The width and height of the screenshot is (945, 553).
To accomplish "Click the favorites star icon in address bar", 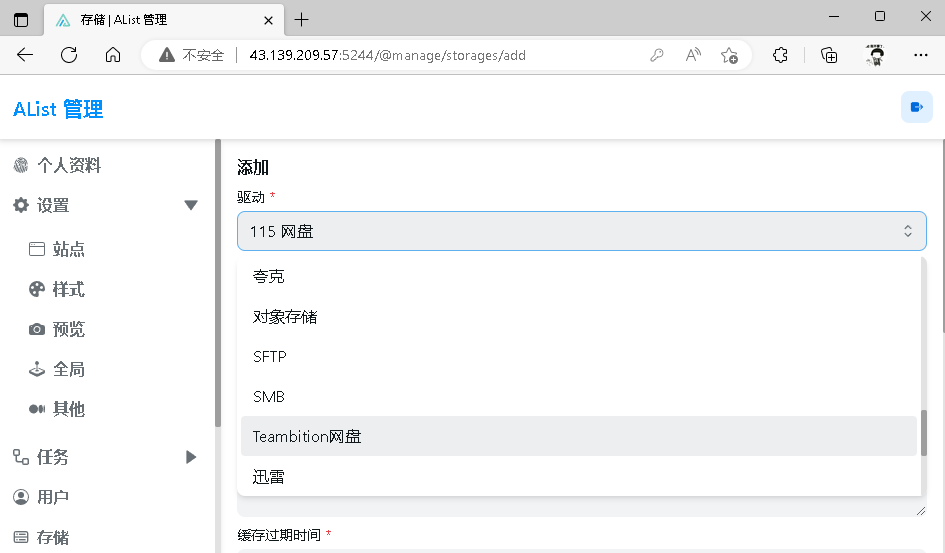I will pyautogui.click(x=730, y=56).
